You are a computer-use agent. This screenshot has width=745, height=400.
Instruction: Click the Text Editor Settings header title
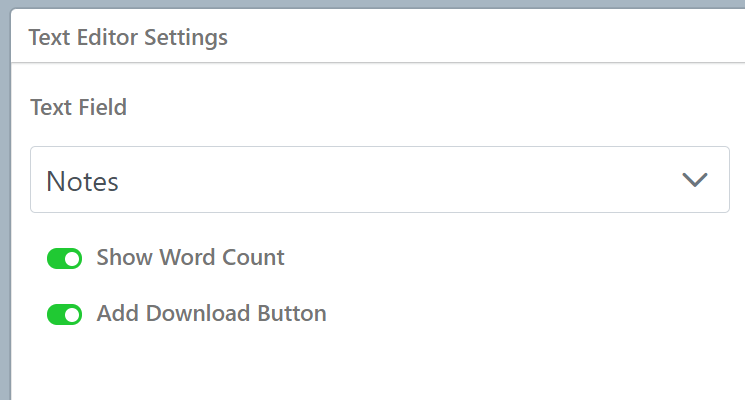pyautogui.click(x=128, y=38)
